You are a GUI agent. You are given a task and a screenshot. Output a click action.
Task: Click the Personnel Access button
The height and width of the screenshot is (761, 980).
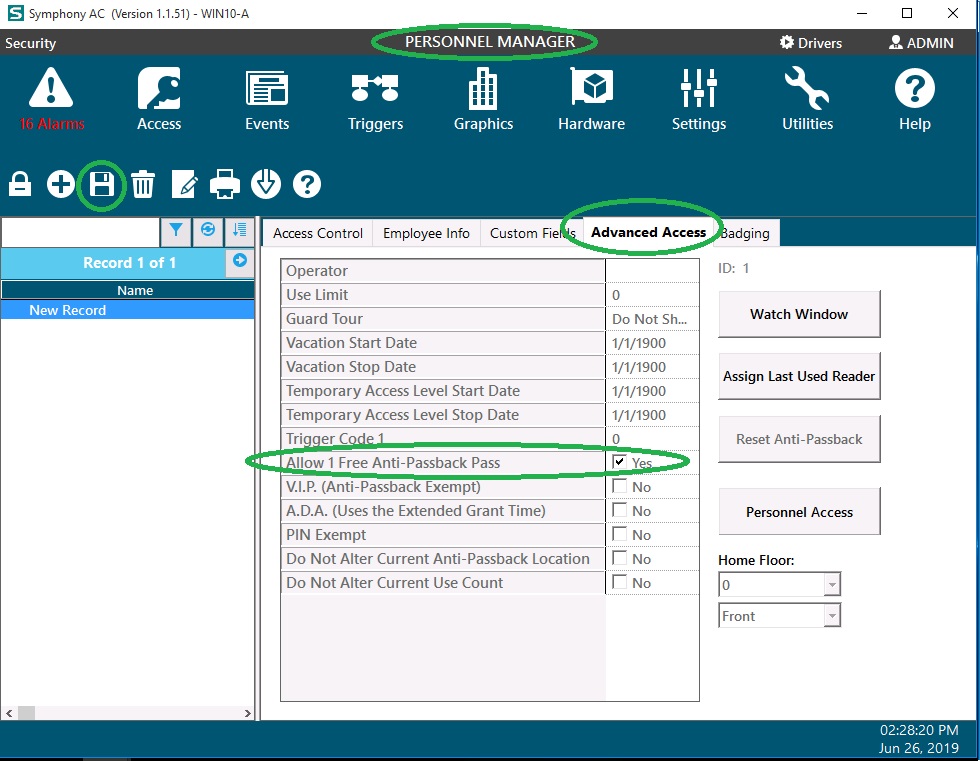click(x=799, y=512)
